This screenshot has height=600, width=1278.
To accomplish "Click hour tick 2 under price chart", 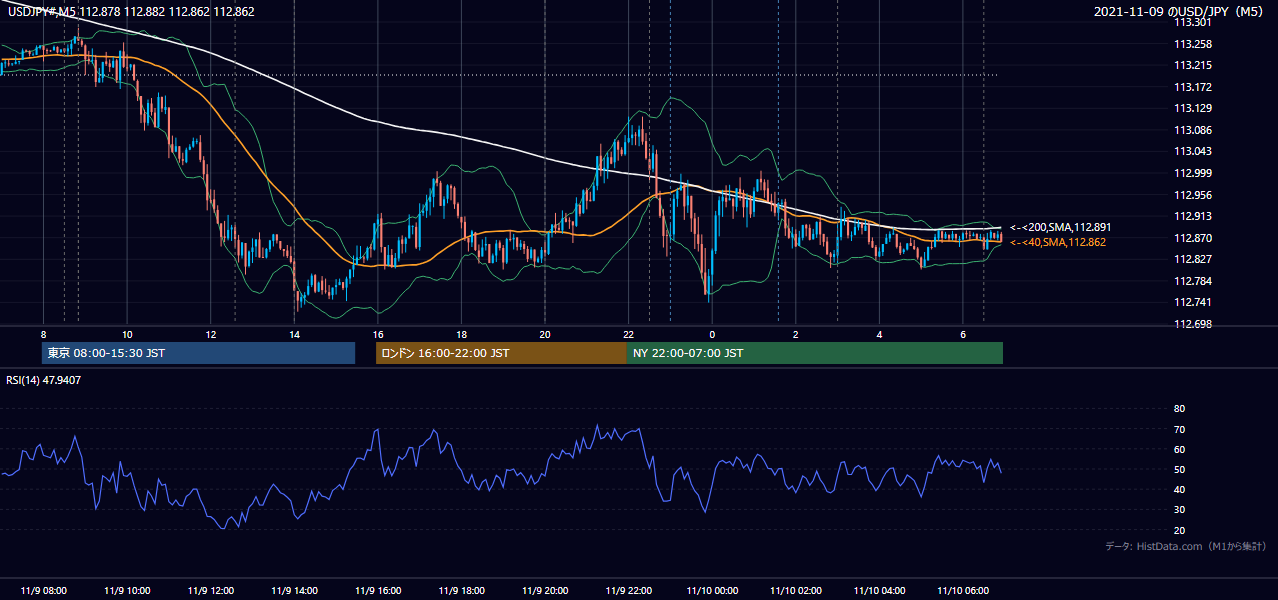I will [x=795, y=333].
